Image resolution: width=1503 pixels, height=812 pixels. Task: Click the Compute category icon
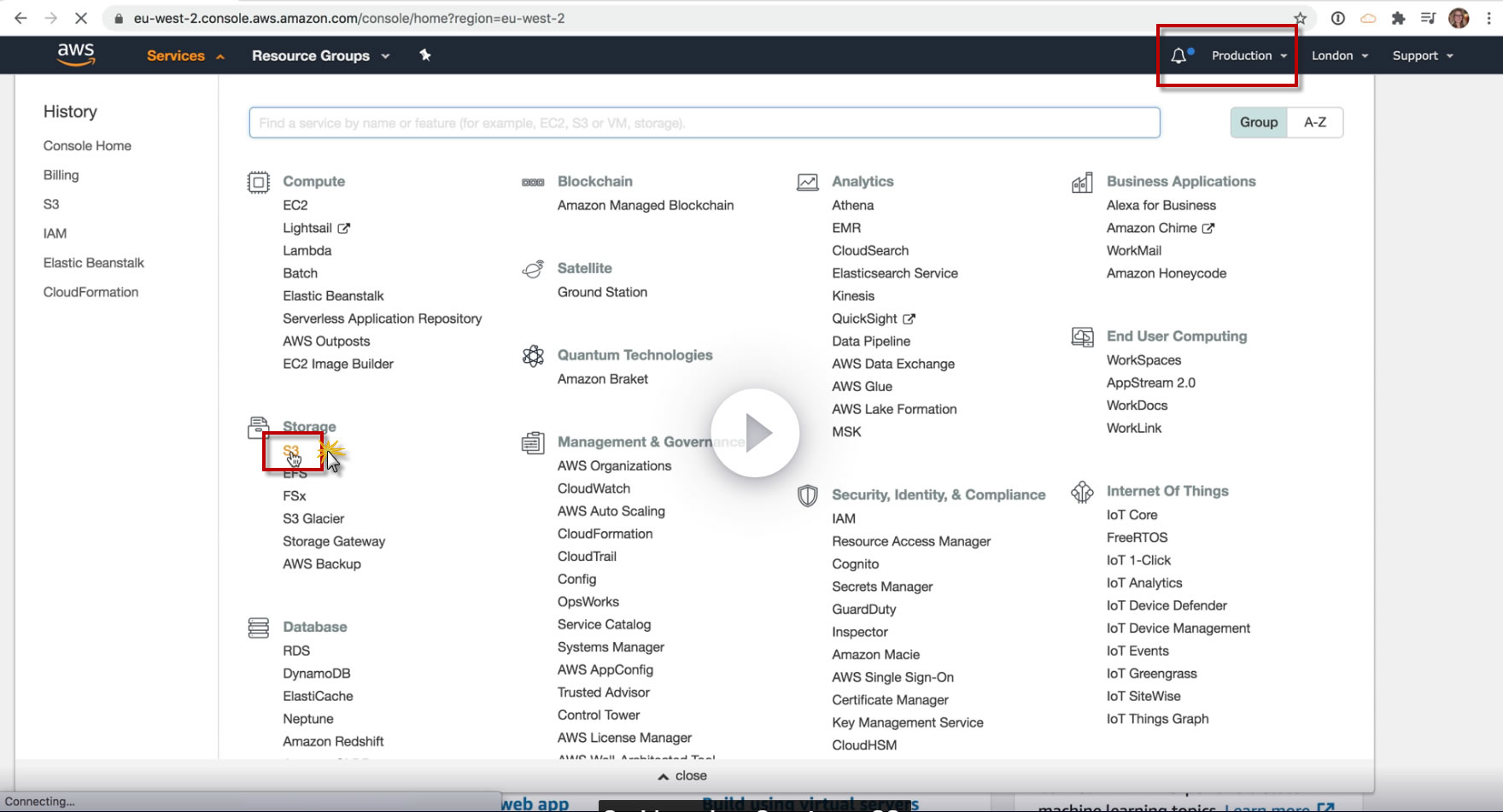pyautogui.click(x=258, y=182)
